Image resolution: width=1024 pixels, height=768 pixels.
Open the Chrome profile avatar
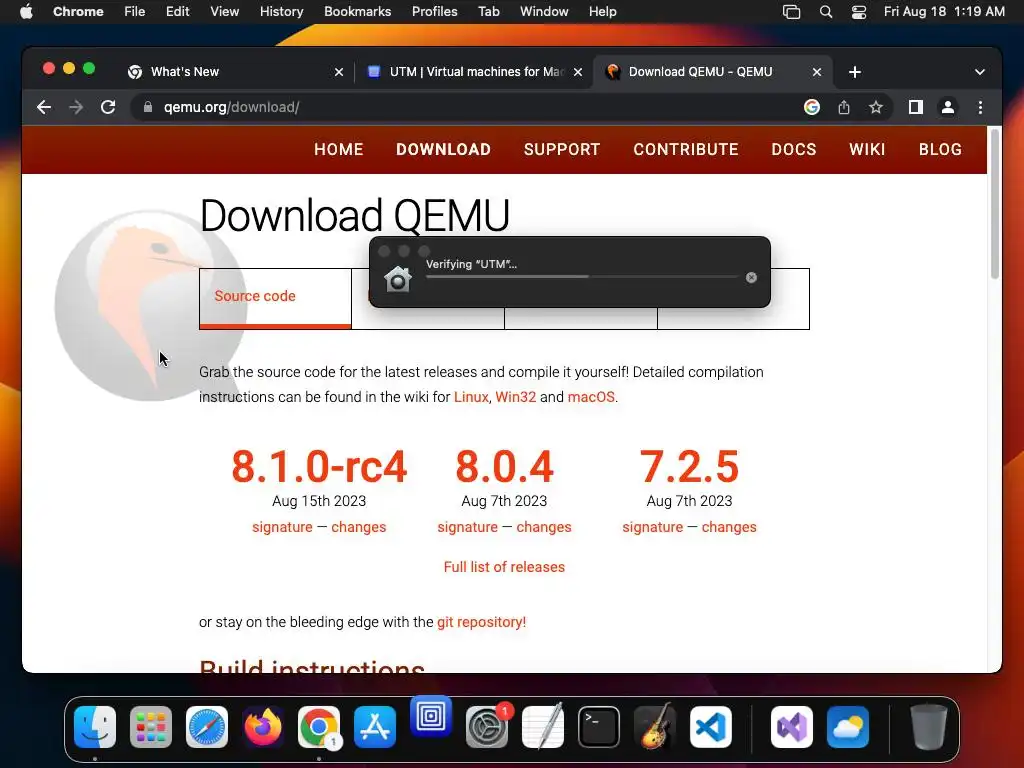(948, 107)
